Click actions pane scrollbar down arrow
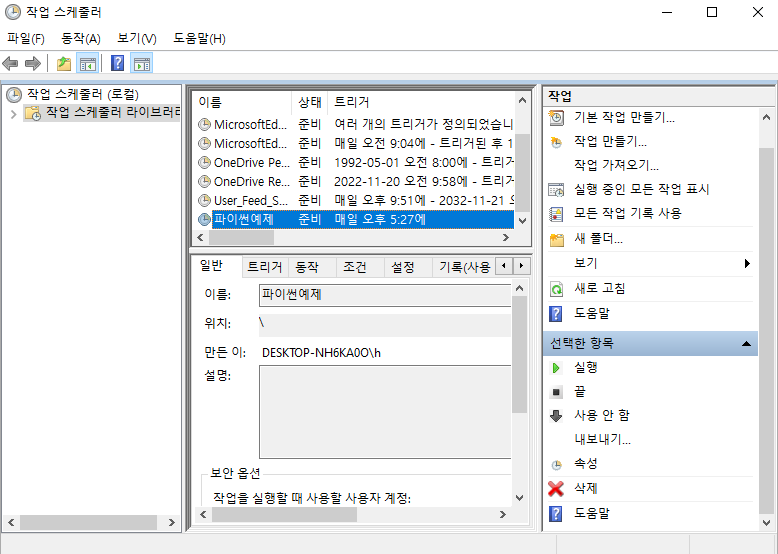The width and height of the screenshot is (778, 554). pos(766,523)
